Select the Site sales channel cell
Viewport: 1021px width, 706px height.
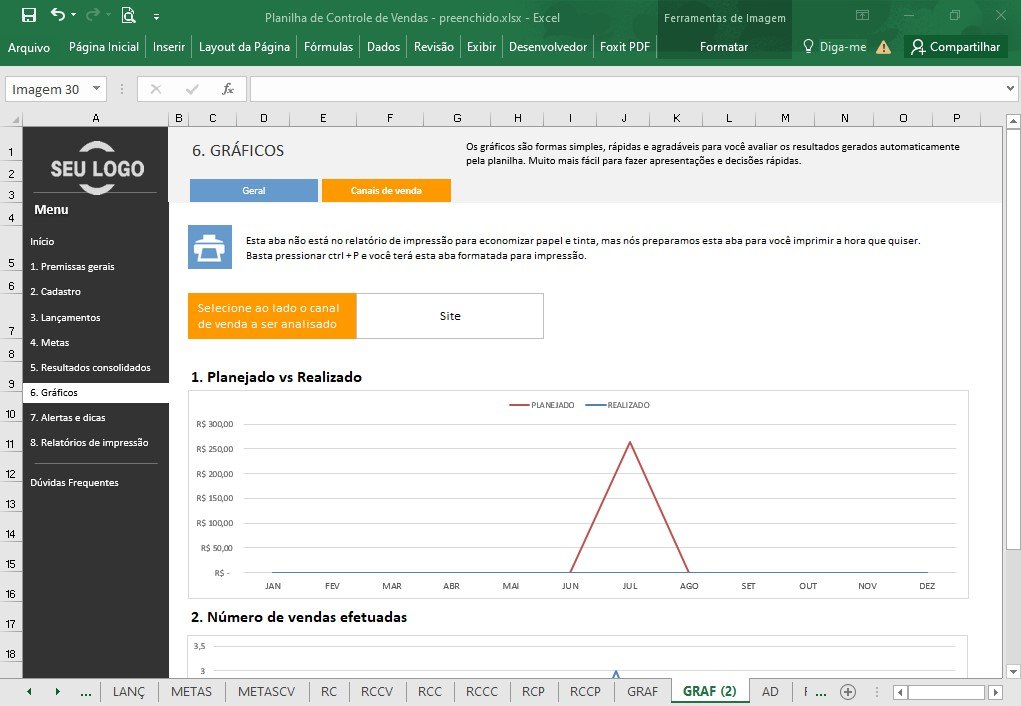click(450, 316)
